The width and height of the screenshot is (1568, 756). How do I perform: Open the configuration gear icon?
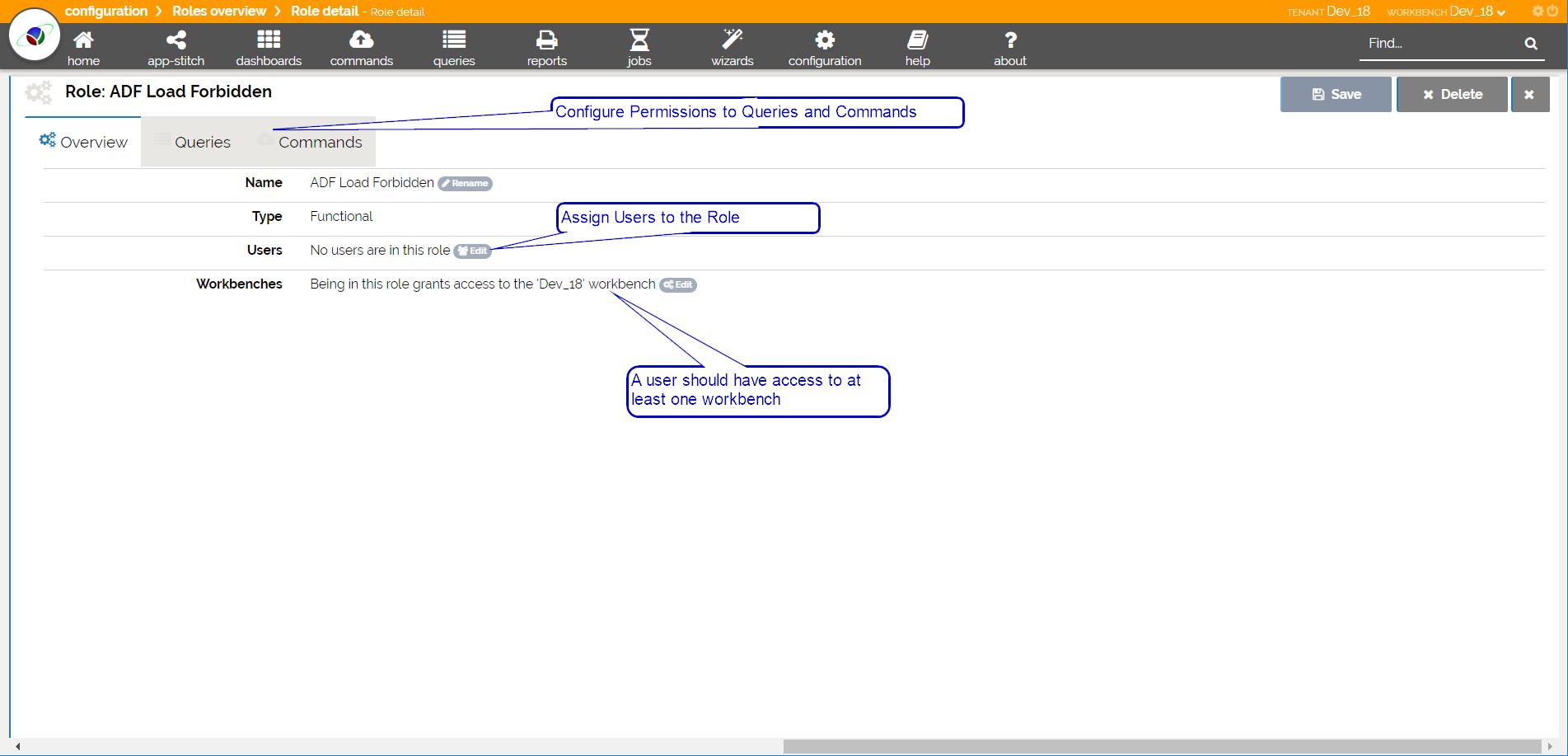[825, 40]
